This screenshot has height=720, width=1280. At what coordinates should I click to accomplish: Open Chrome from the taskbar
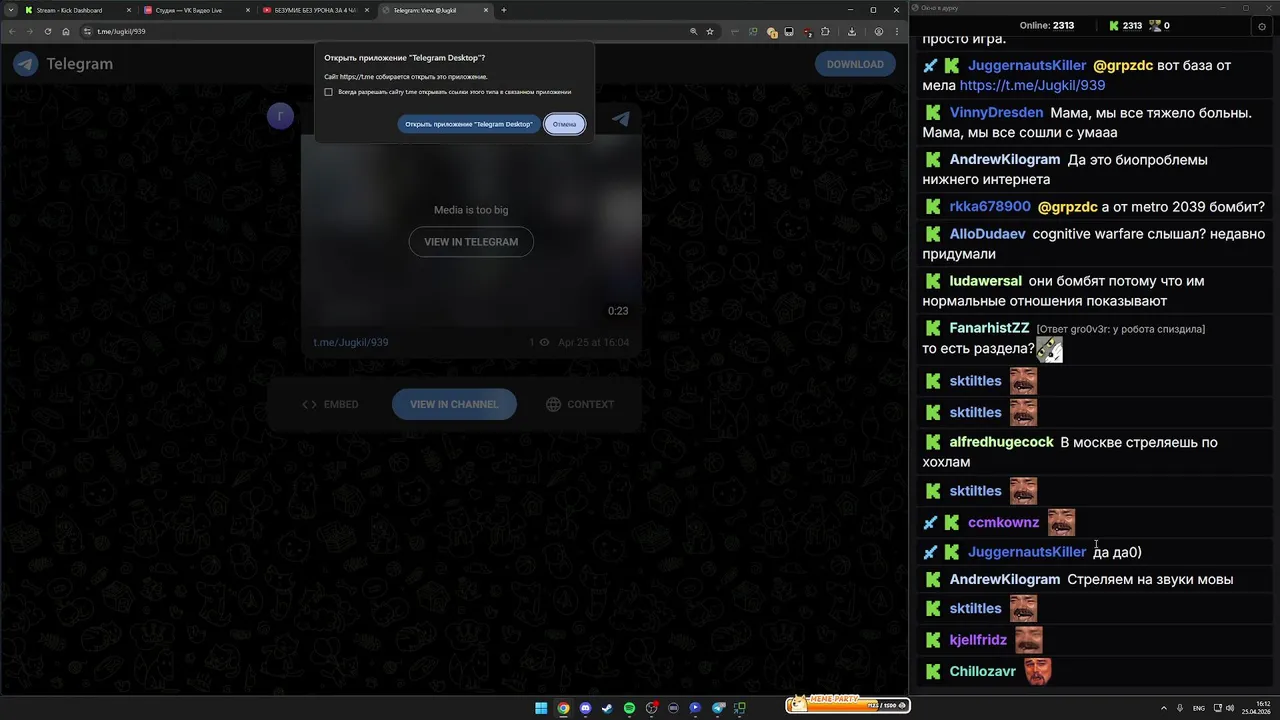(x=563, y=708)
